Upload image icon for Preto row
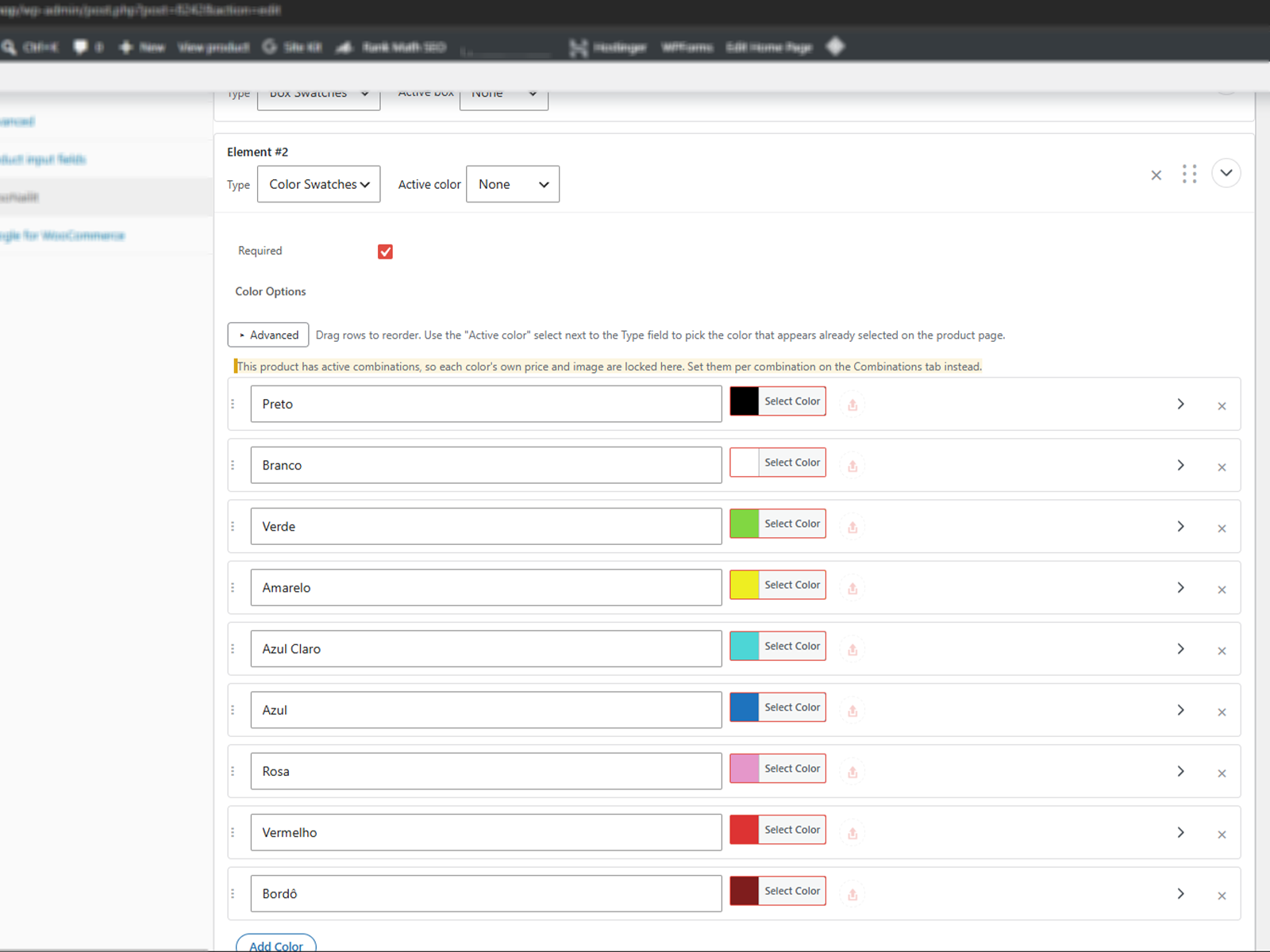The image size is (1270, 952). pos(852,405)
